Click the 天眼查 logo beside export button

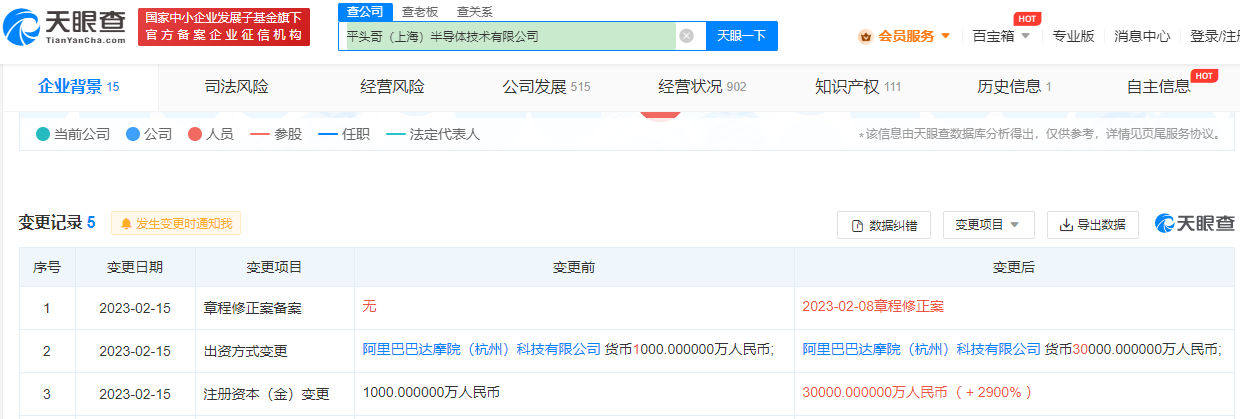point(1194,224)
